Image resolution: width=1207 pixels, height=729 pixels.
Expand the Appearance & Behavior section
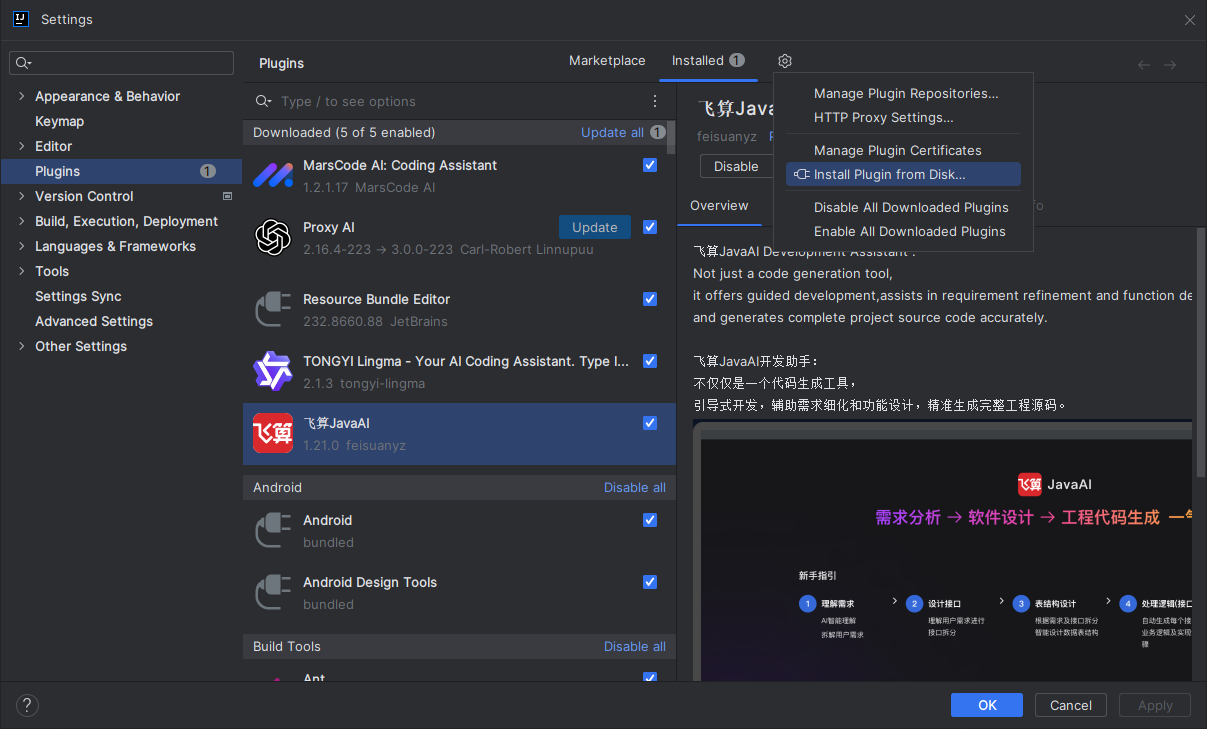point(22,96)
